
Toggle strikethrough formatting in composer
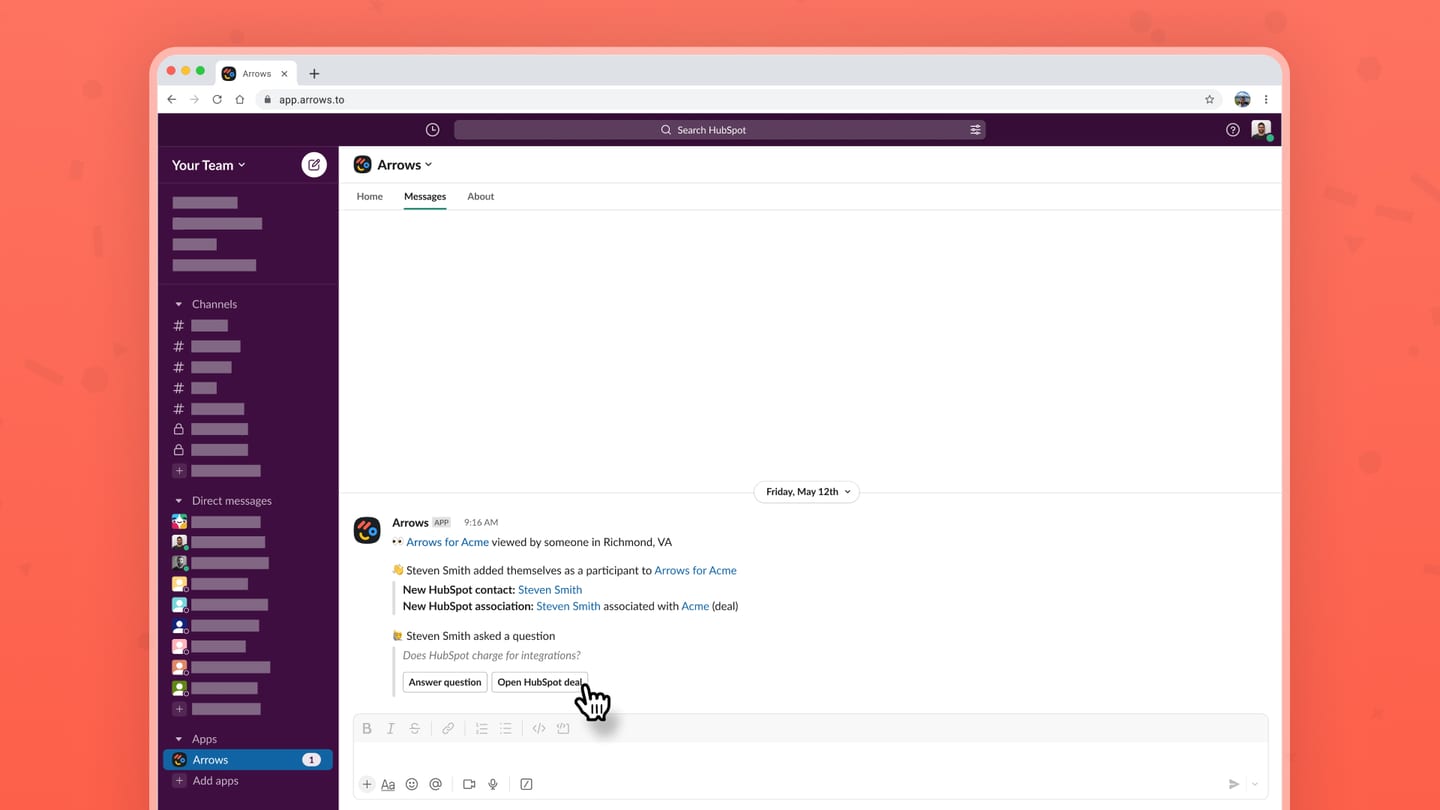(415, 729)
